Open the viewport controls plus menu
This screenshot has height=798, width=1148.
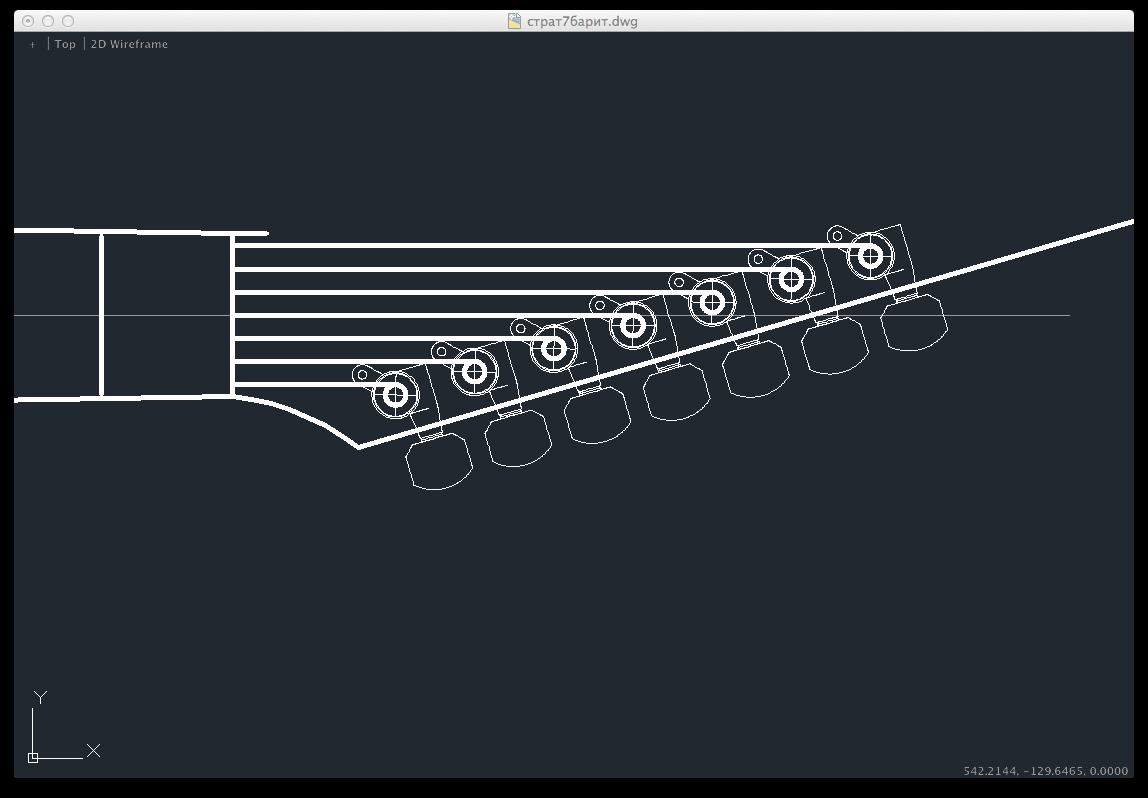coord(32,45)
